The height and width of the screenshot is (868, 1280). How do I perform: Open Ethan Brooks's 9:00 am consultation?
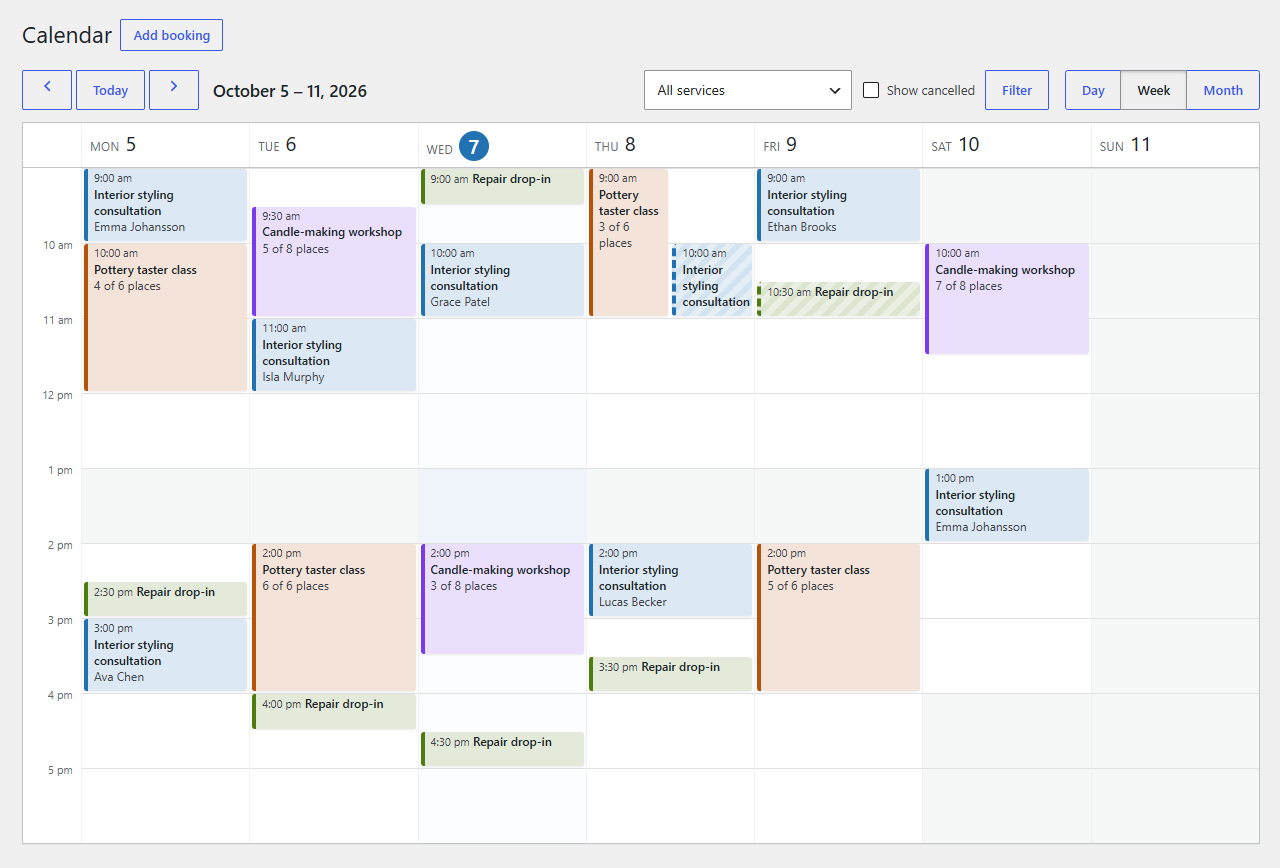(x=838, y=205)
